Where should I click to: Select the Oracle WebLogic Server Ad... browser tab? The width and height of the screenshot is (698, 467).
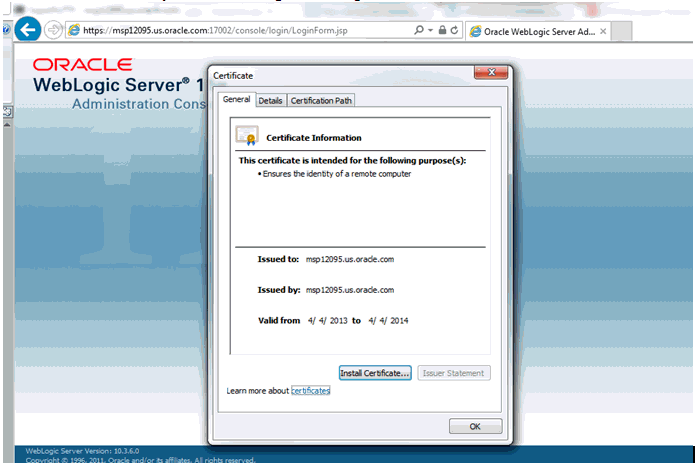[x=537, y=32]
